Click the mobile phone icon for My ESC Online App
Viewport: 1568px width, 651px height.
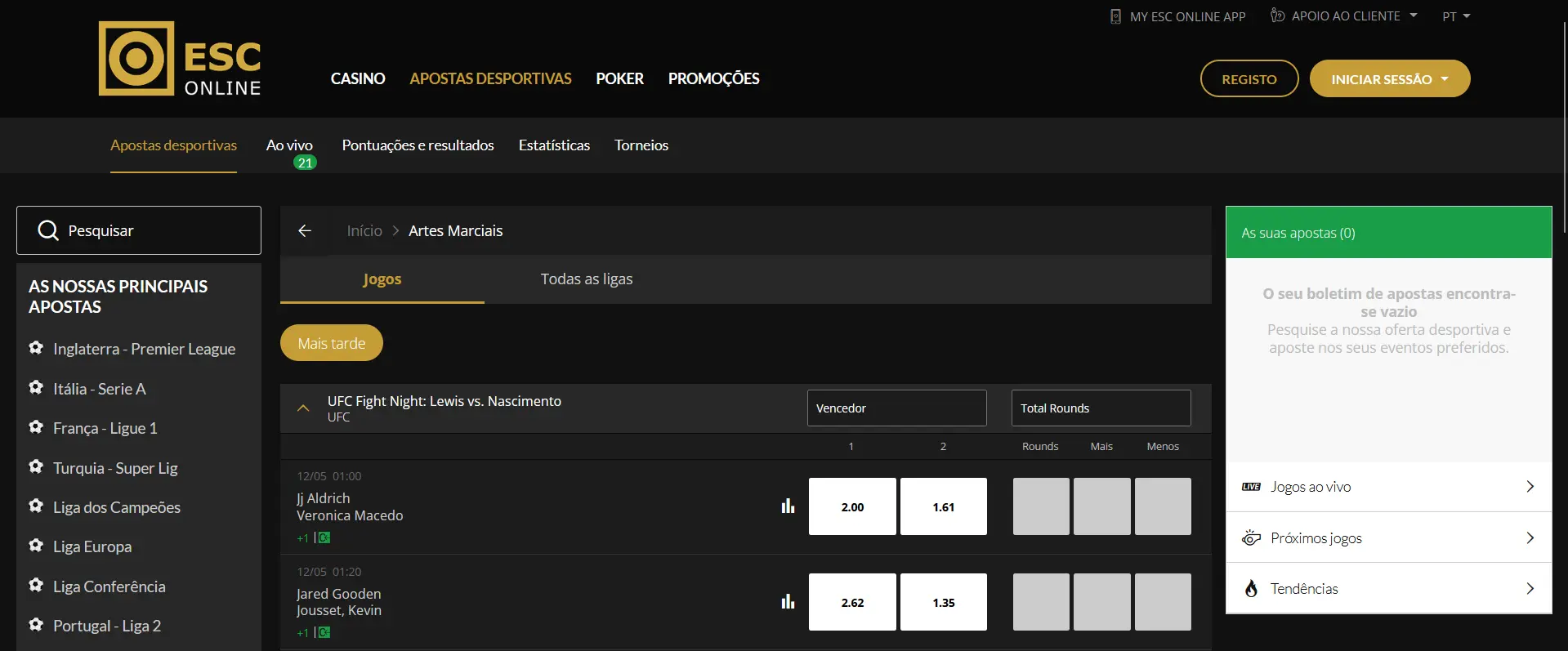[1115, 16]
